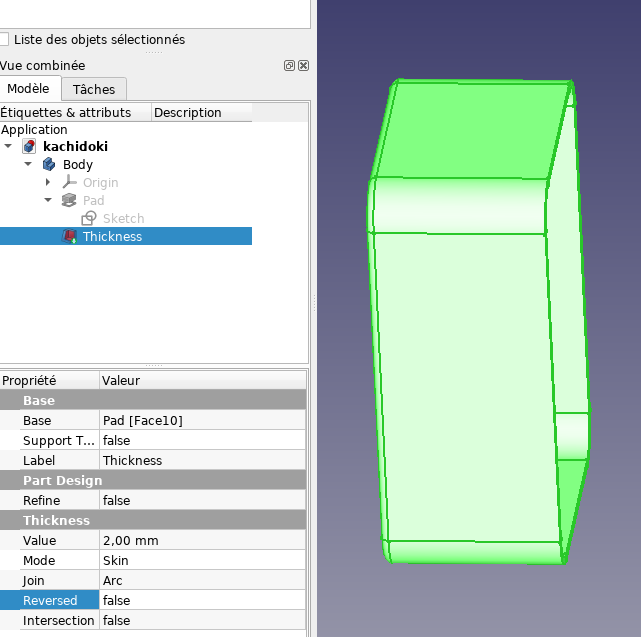This screenshot has height=637, width=641.
Task: Collapse the Part Design property group
Action: [153, 480]
